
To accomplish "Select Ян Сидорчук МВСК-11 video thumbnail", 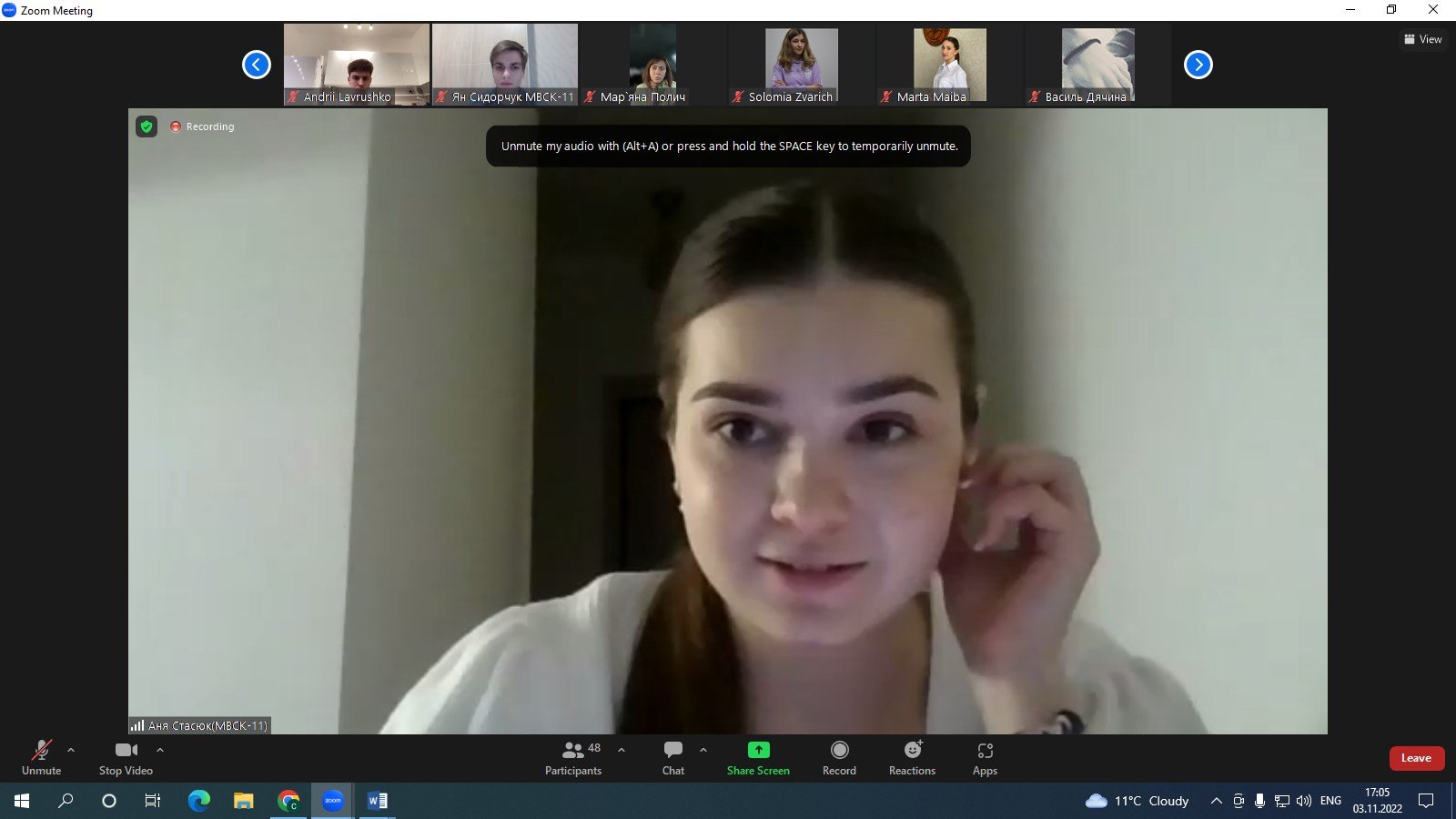I will (505, 65).
